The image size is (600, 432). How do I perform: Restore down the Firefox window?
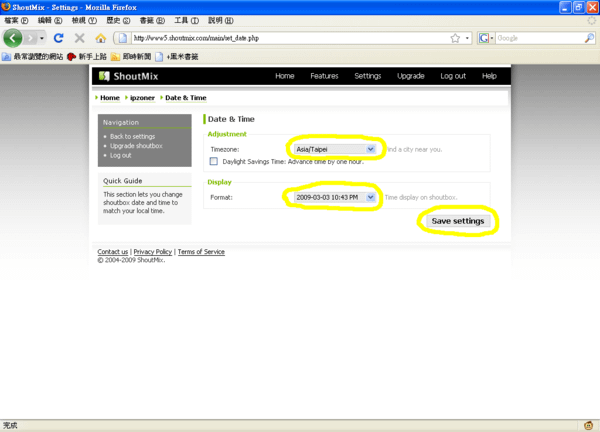pyautogui.click(x=579, y=7)
